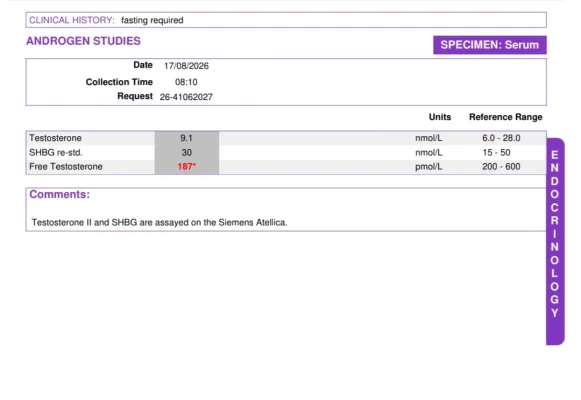Select request number 26-41062027

186,97
